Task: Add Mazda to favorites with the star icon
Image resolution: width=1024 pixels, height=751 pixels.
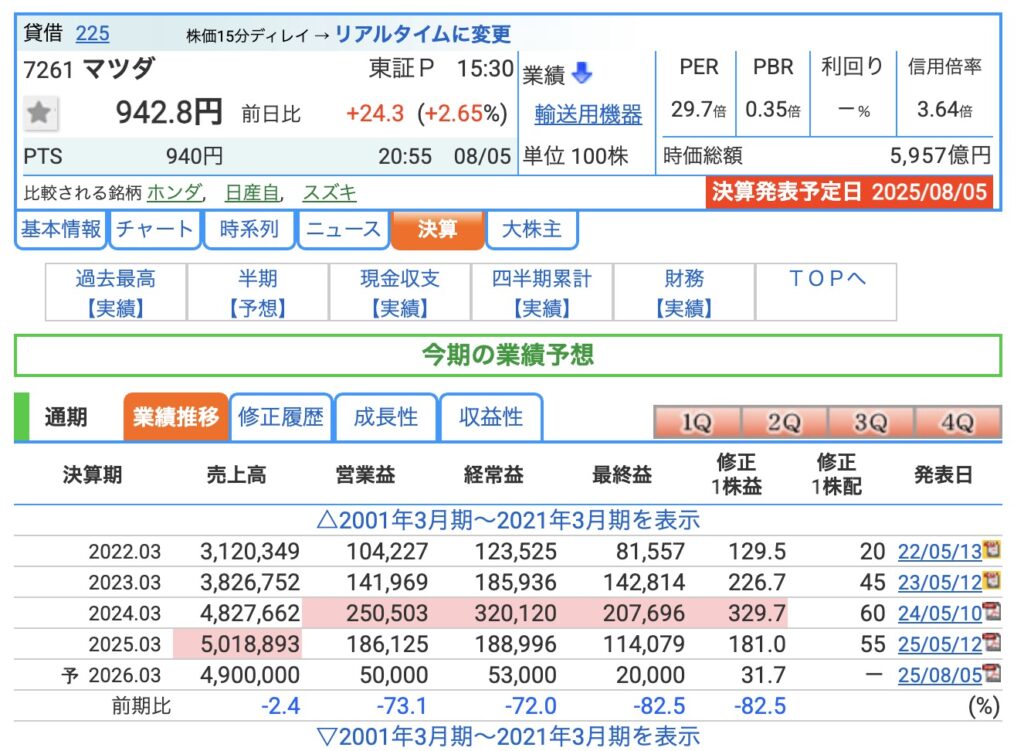Action: (40, 114)
